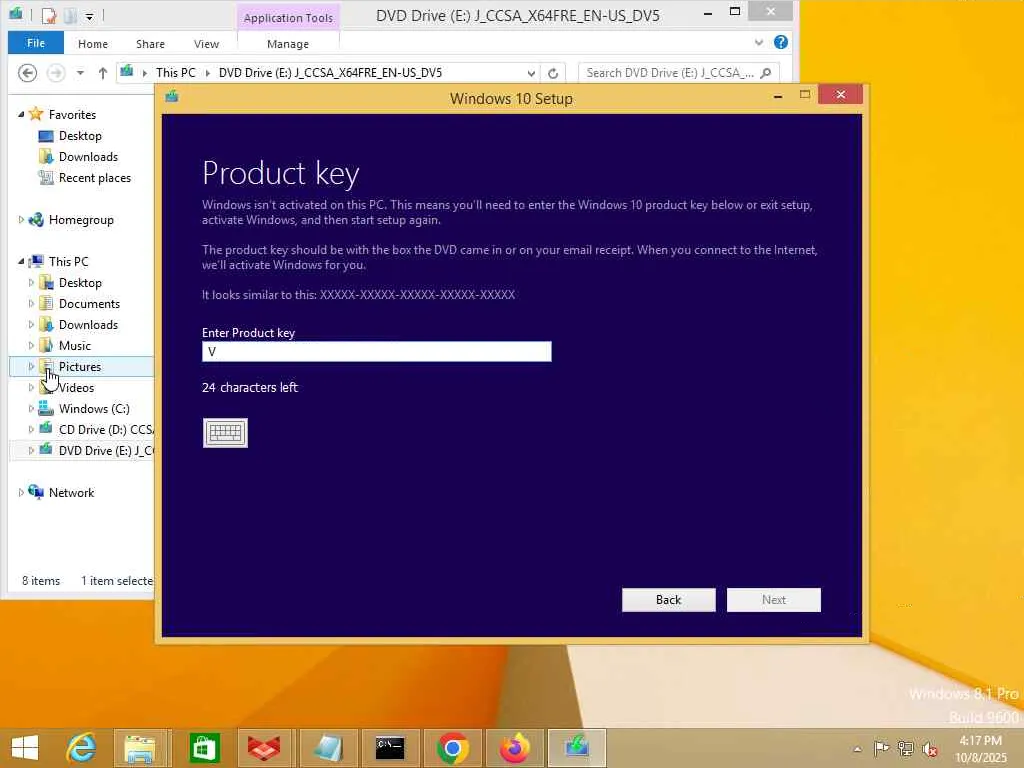
Task: Select Pictures folder in navigation pane
Action: [80, 366]
